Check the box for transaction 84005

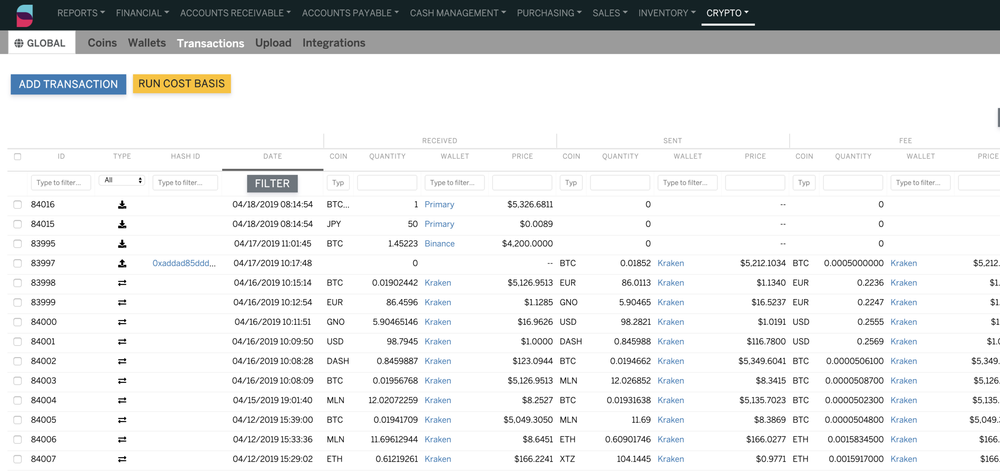coord(18,420)
